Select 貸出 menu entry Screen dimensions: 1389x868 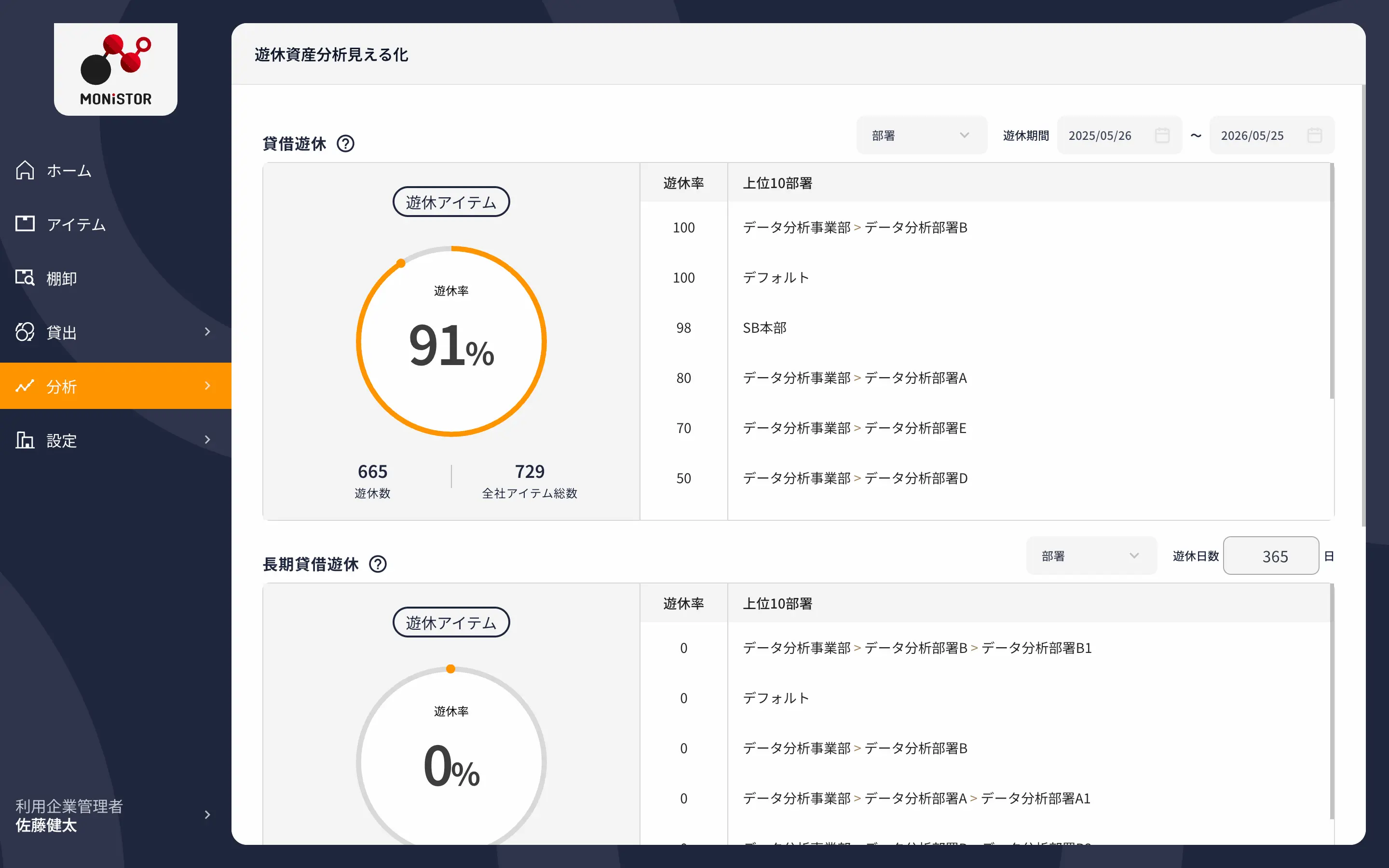point(115,332)
